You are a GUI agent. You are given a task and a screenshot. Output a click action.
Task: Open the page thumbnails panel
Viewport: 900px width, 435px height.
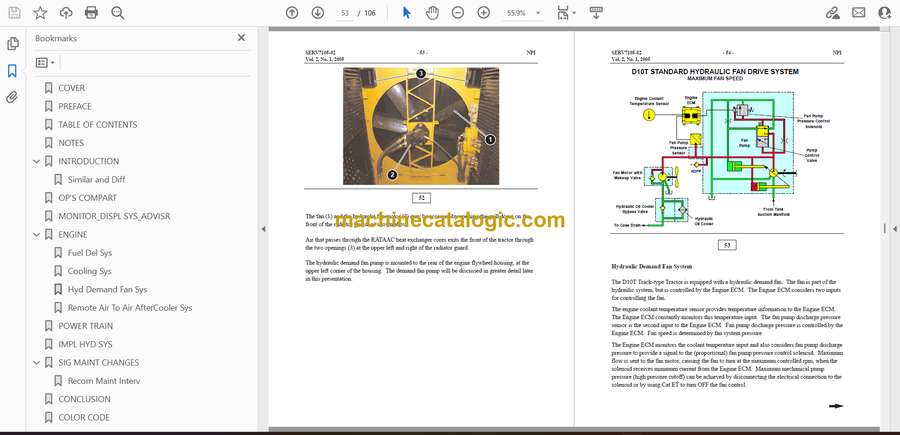(13, 44)
